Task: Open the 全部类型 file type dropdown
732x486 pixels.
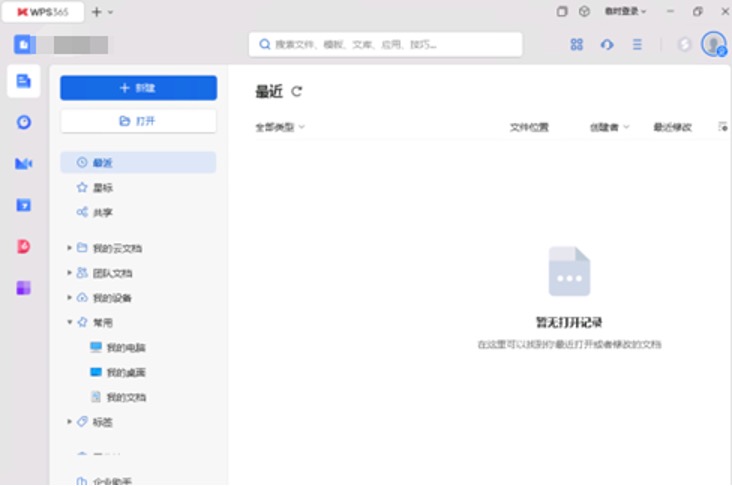Action: pos(280,127)
